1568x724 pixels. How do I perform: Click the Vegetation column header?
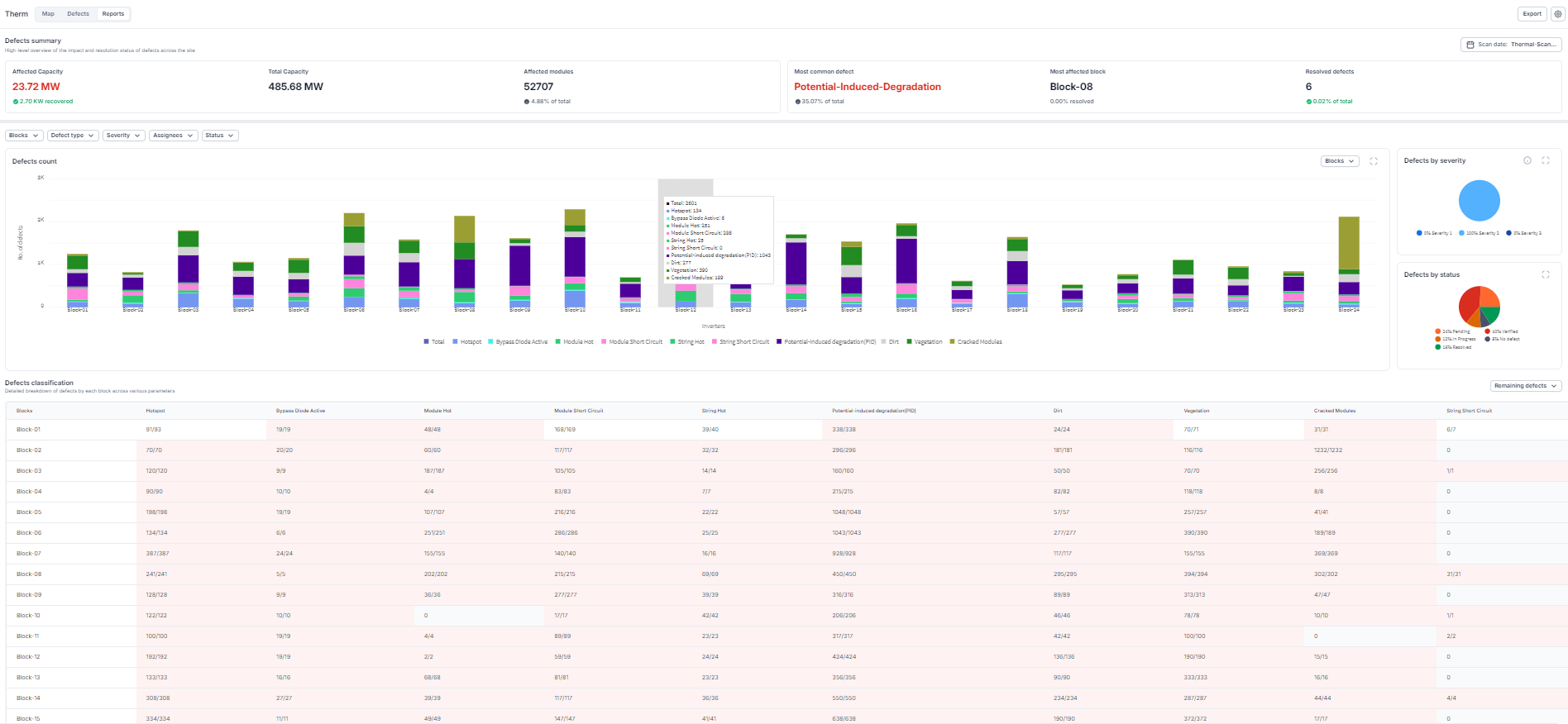click(1197, 411)
